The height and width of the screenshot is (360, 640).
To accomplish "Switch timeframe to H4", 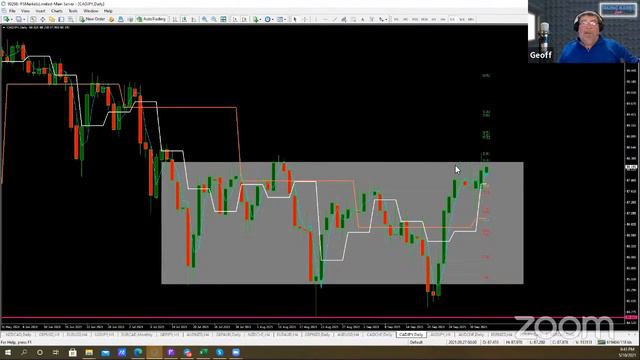I will [x=443, y=19].
